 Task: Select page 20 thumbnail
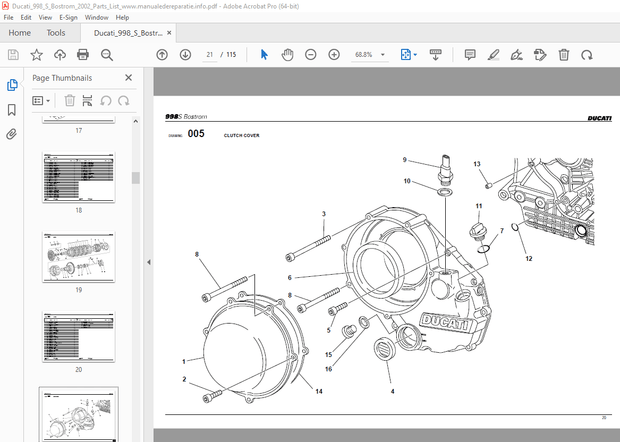coord(79,337)
